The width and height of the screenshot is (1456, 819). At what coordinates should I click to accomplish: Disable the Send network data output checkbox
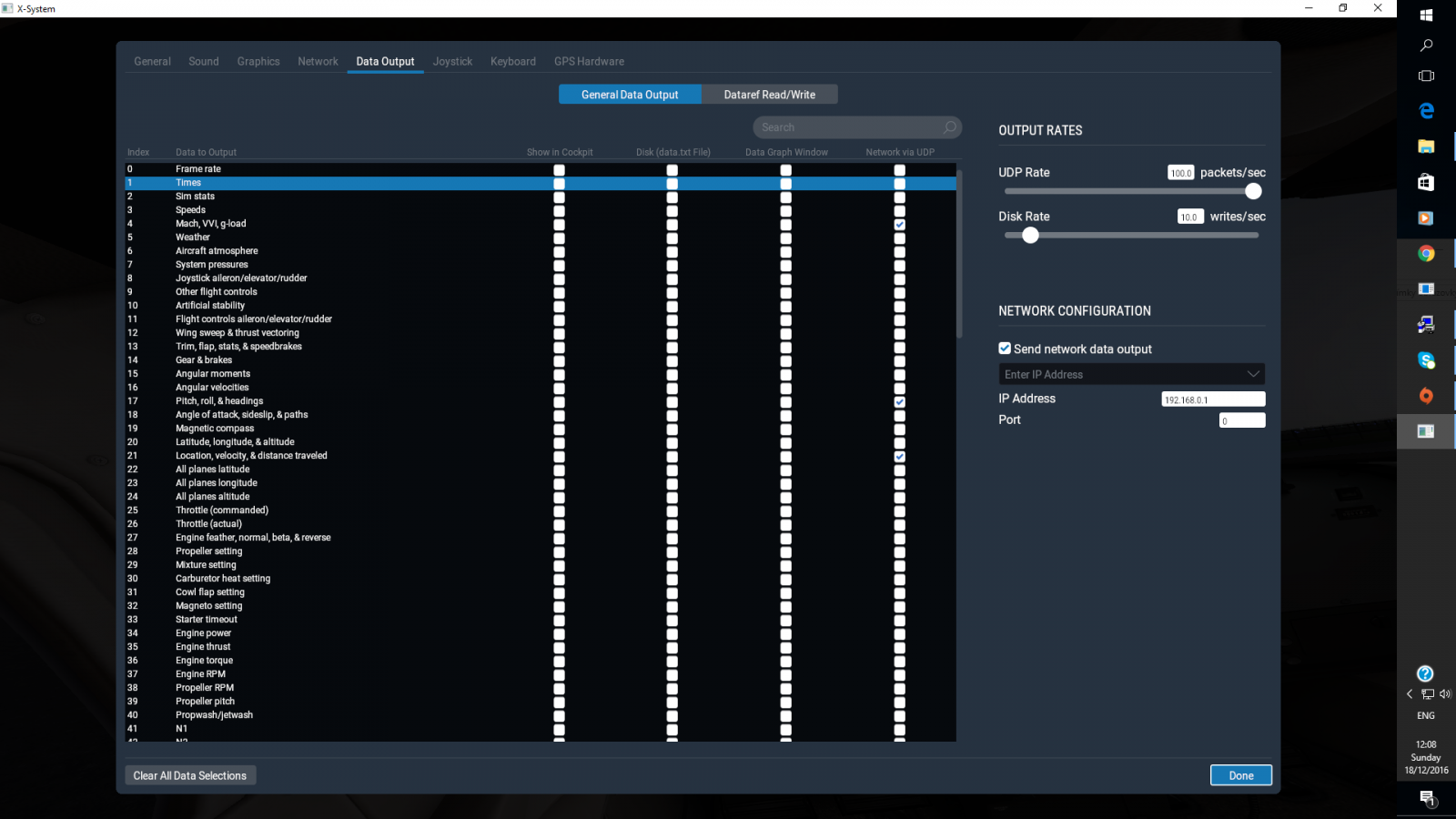point(1005,349)
